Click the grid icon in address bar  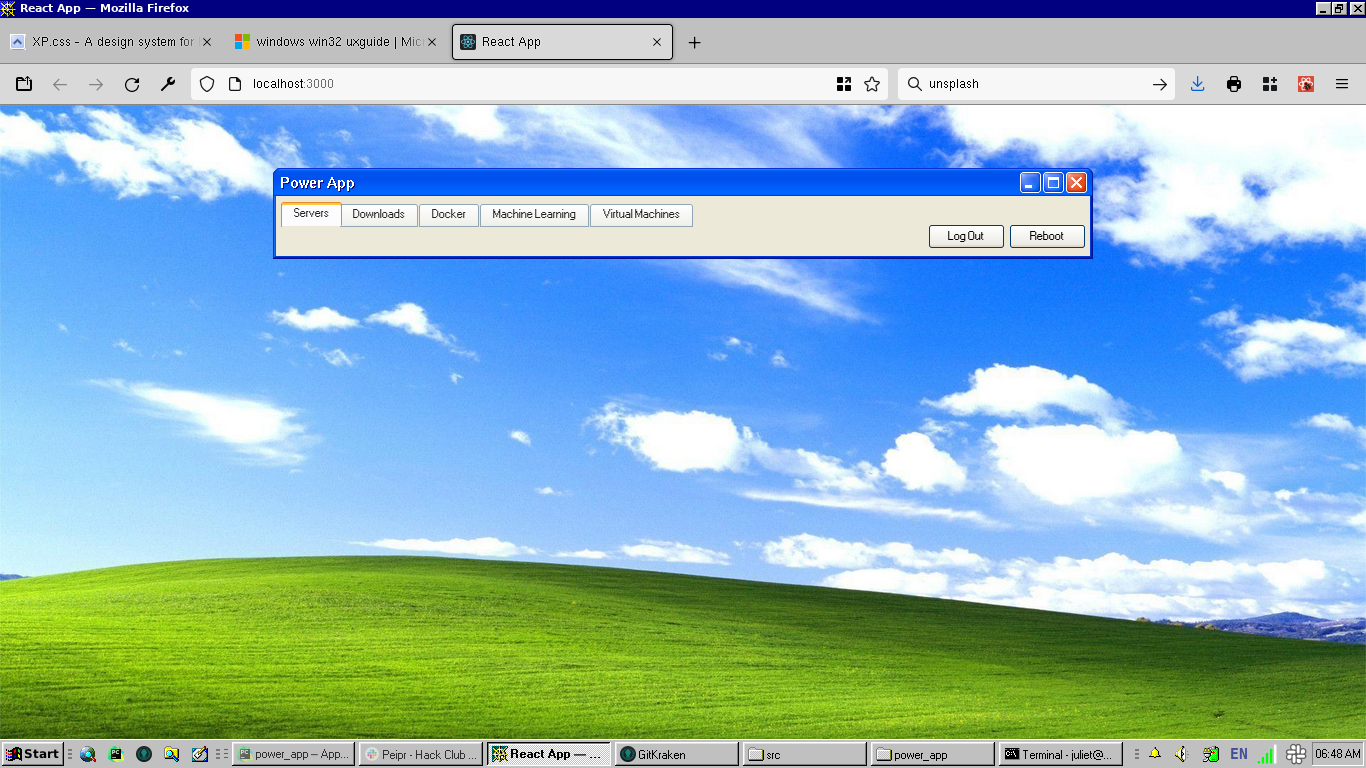pos(844,84)
